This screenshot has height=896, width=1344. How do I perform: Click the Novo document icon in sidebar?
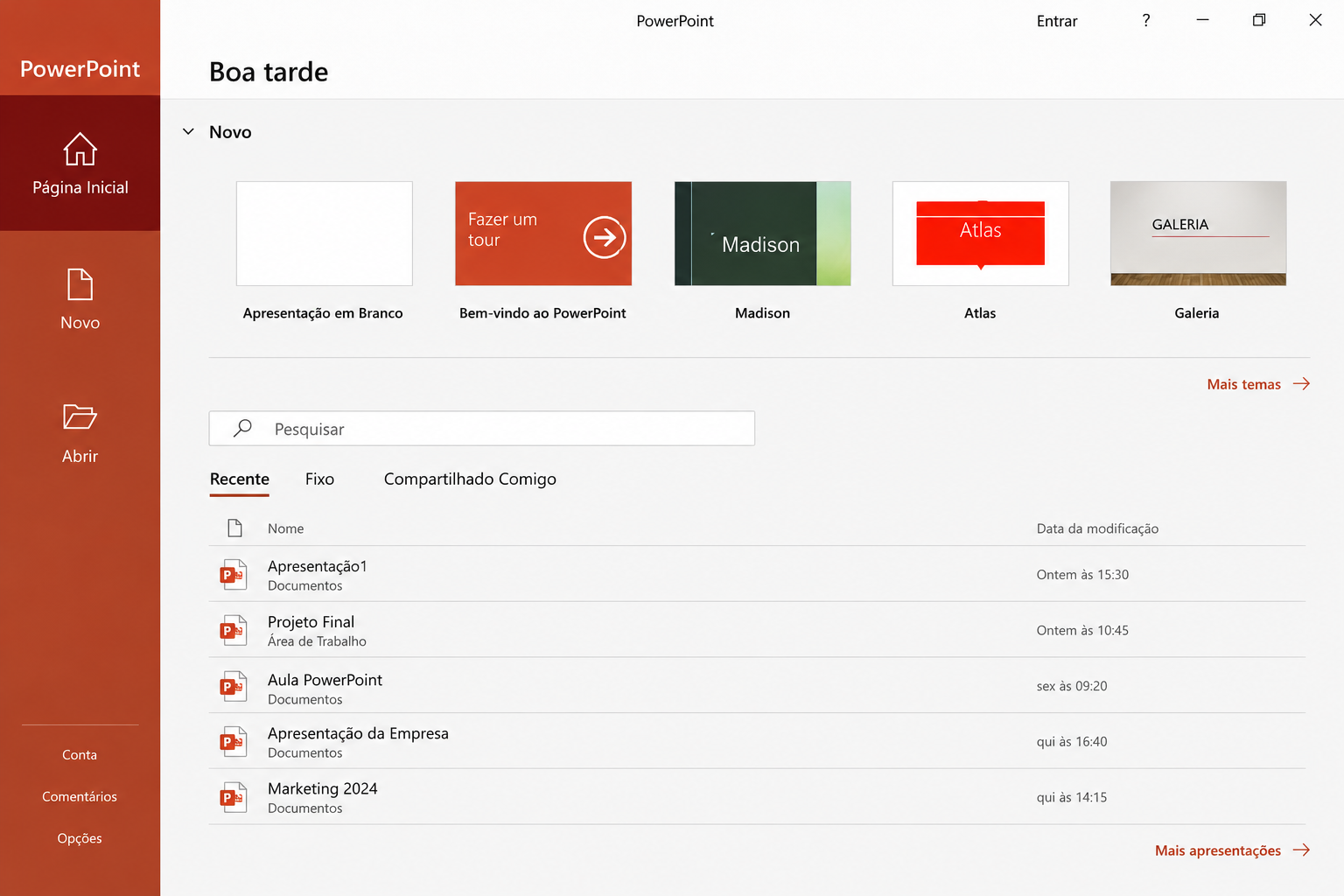click(80, 284)
